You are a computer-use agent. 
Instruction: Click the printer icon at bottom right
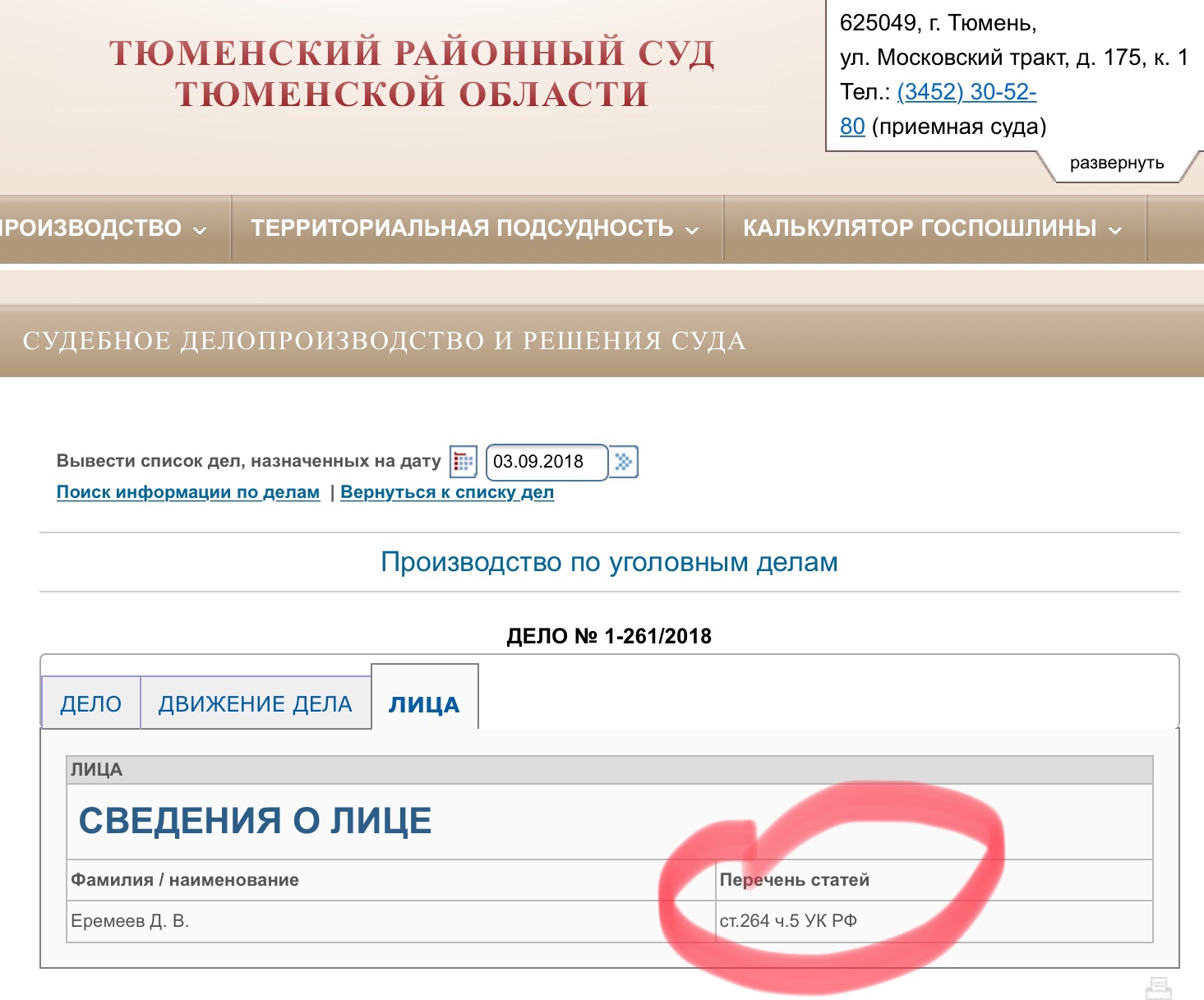[1158, 987]
